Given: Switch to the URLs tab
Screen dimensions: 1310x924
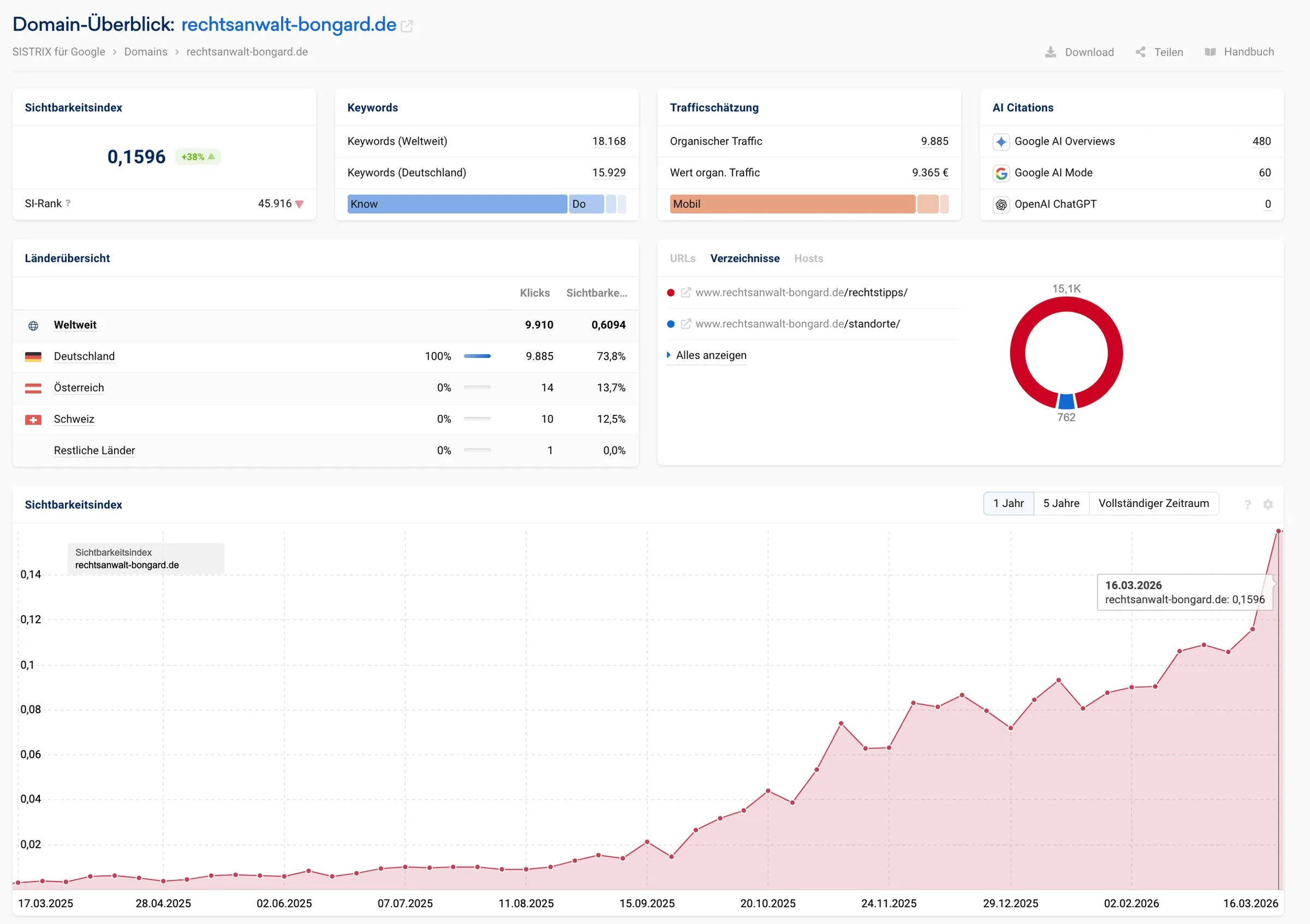Looking at the screenshot, I should pyautogui.click(x=682, y=258).
